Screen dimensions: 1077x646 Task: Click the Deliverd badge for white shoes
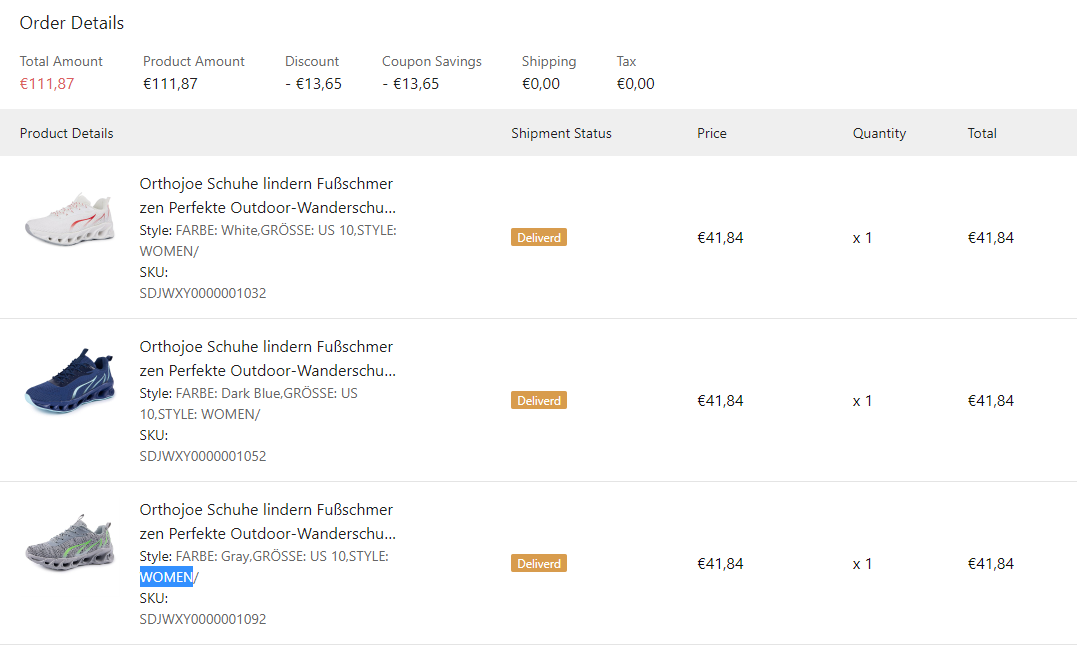coord(539,238)
